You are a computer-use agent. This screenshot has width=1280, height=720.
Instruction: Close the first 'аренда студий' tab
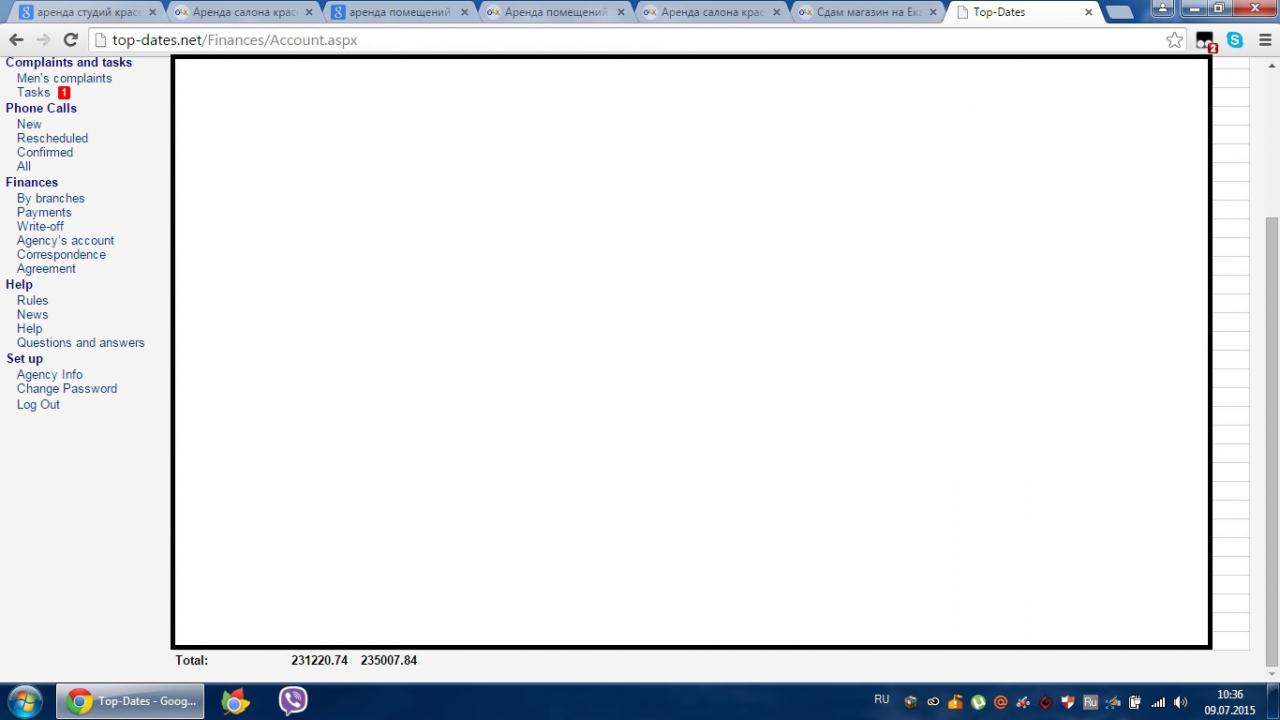[153, 12]
